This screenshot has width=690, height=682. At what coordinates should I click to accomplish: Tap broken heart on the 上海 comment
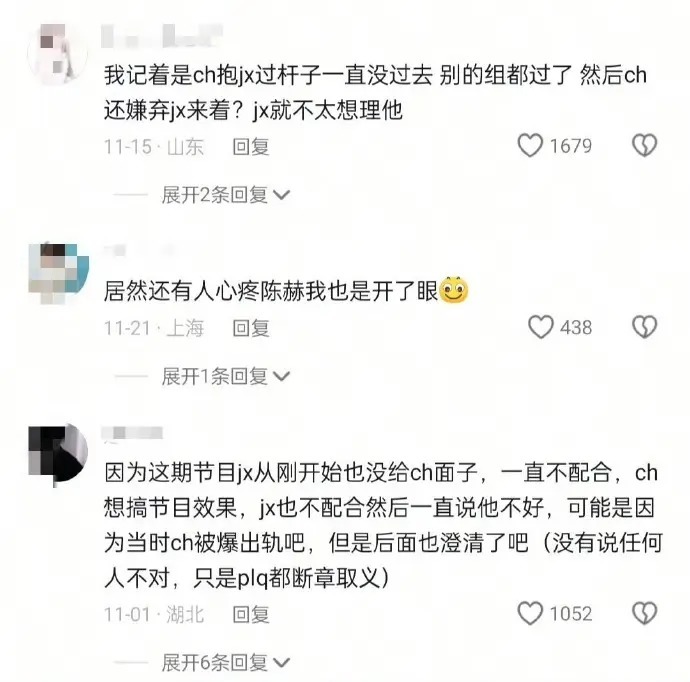tap(644, 327)
